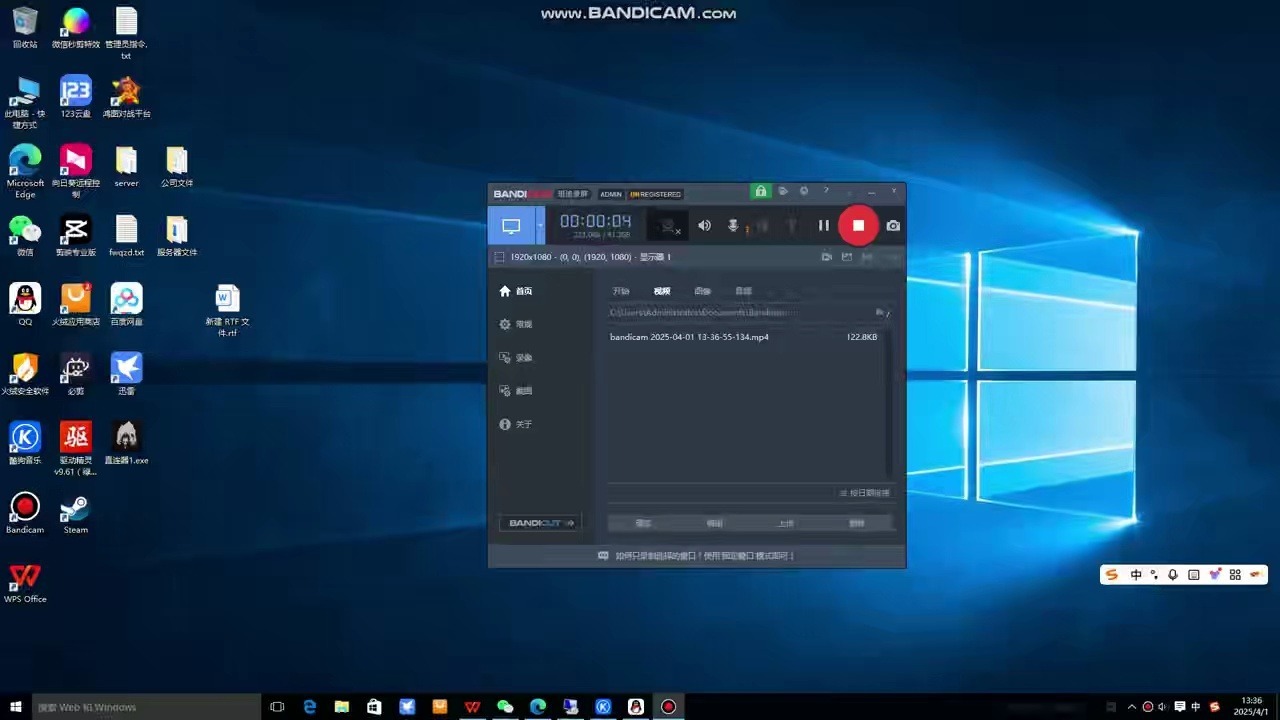Open the 驱动精灵 desktop icon

coord(76,448)
